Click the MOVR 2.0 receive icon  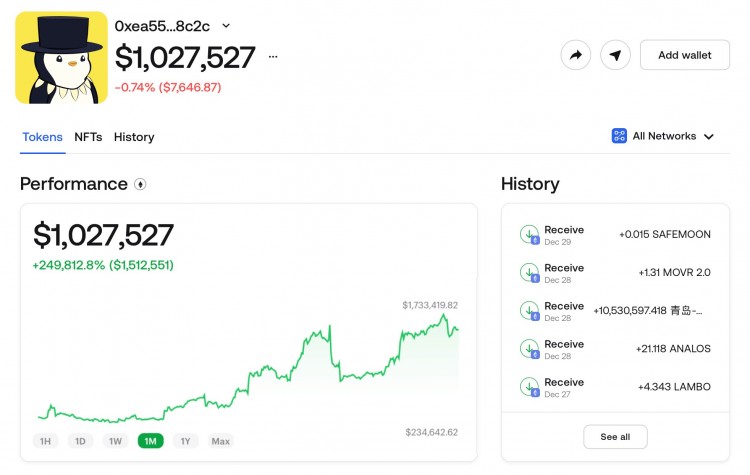(529, 272)
